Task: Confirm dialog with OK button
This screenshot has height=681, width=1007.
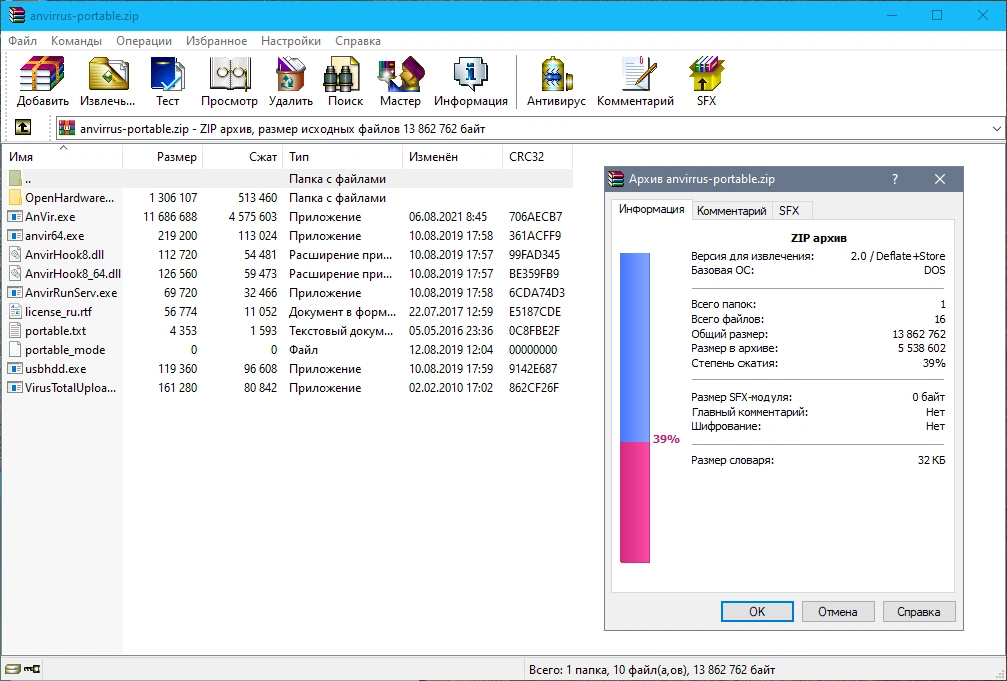Action: click(757, 612)
